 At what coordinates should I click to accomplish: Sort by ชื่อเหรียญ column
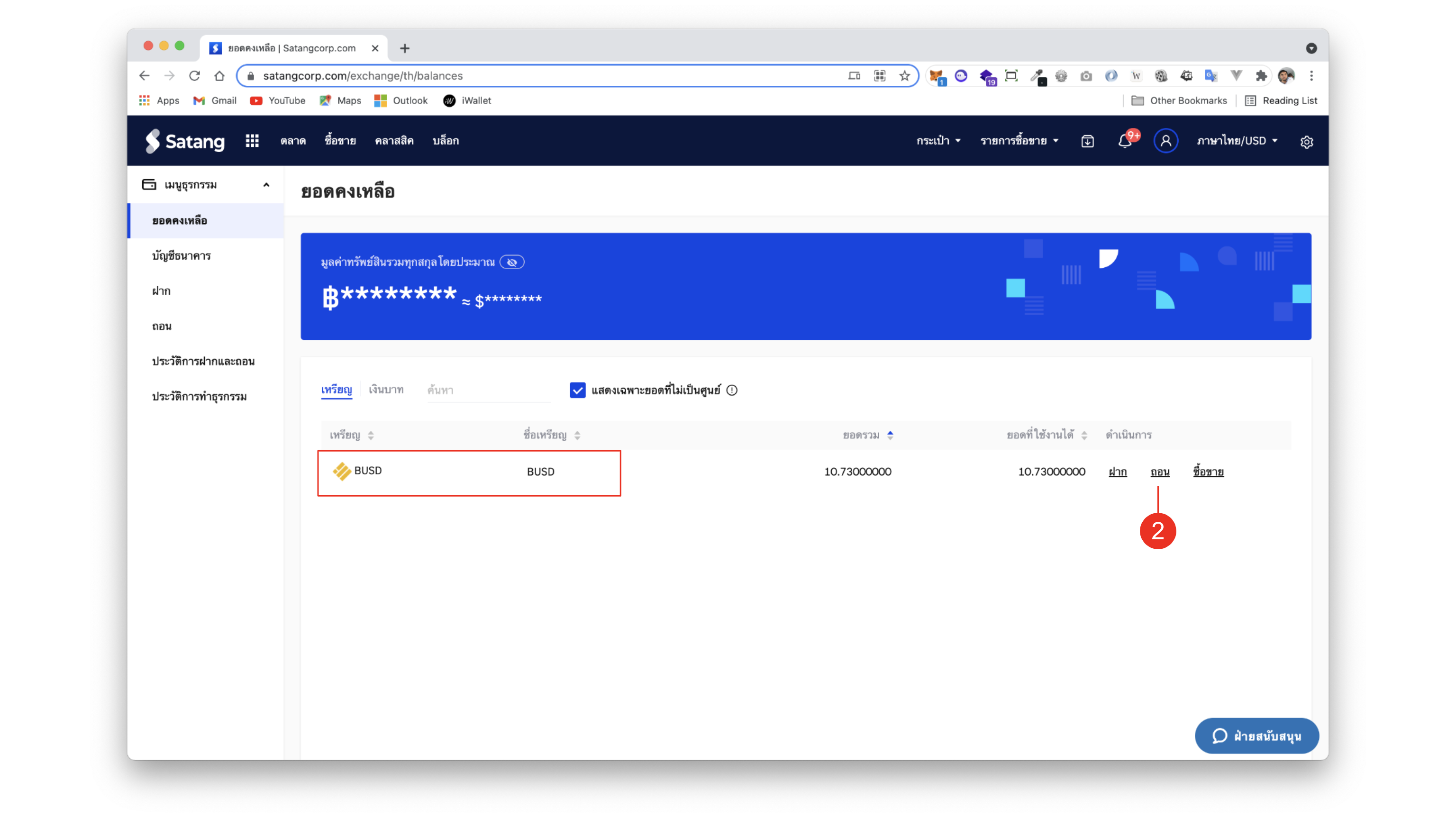552,435
